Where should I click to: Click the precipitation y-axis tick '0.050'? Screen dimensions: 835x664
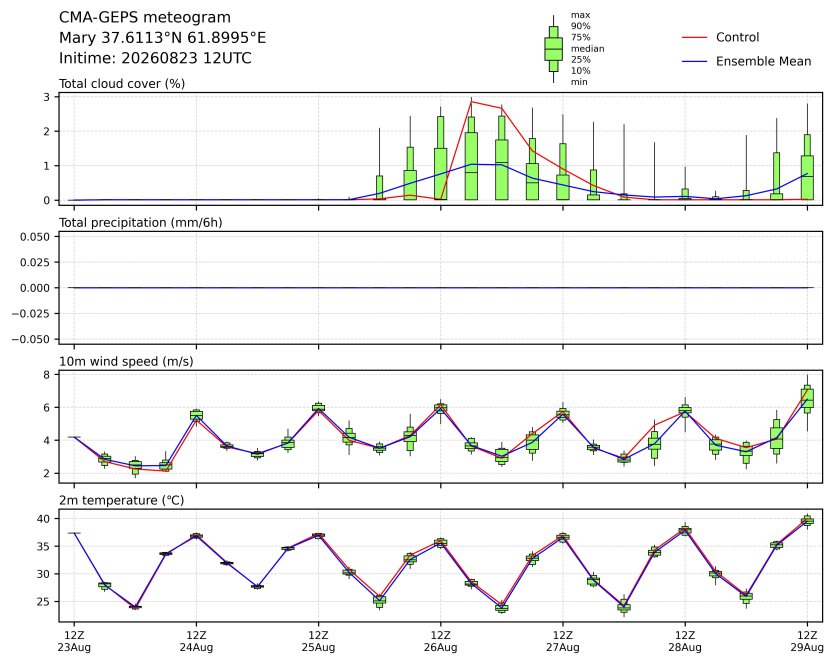click(35, 236)
